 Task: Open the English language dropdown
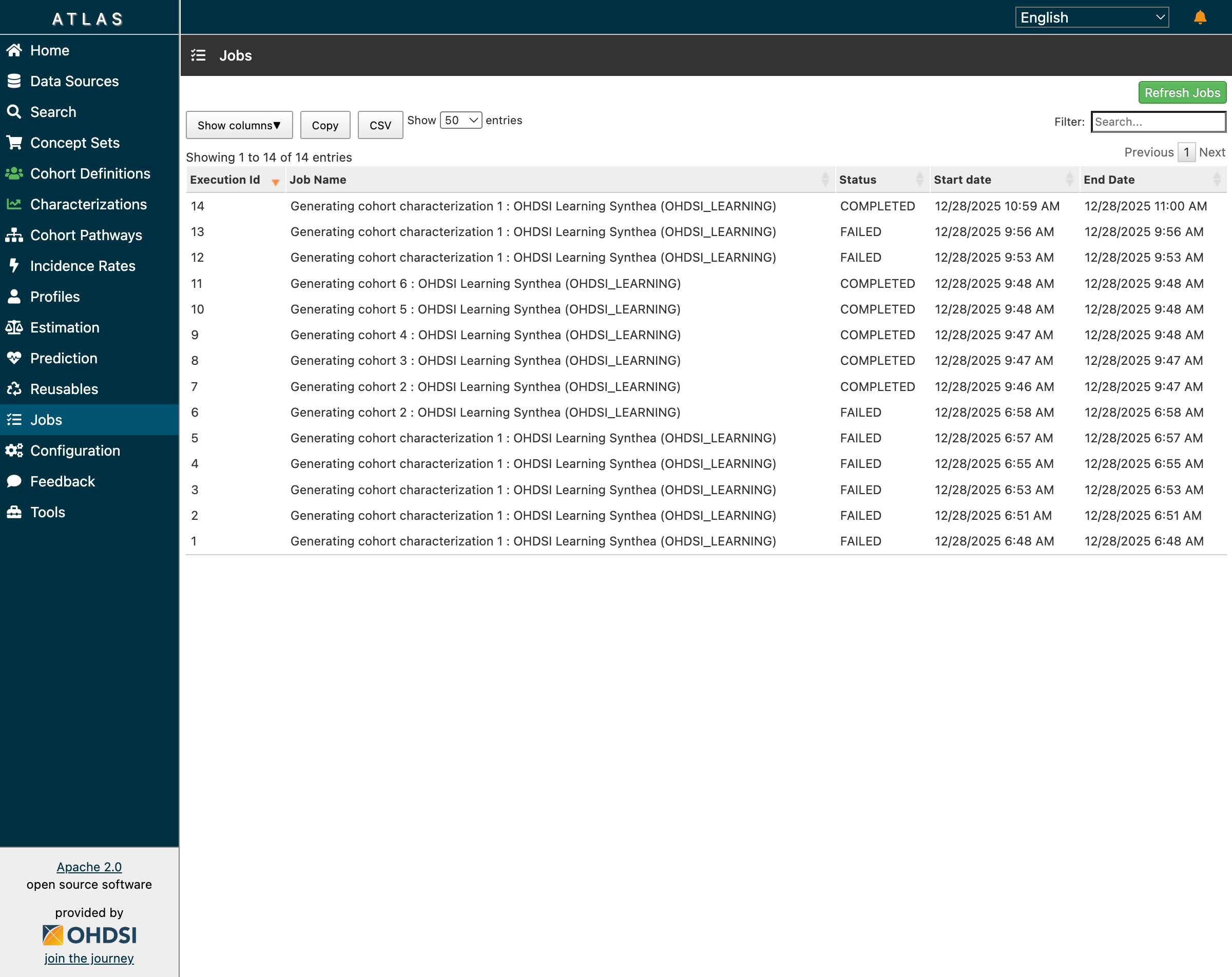point(1091,18)
